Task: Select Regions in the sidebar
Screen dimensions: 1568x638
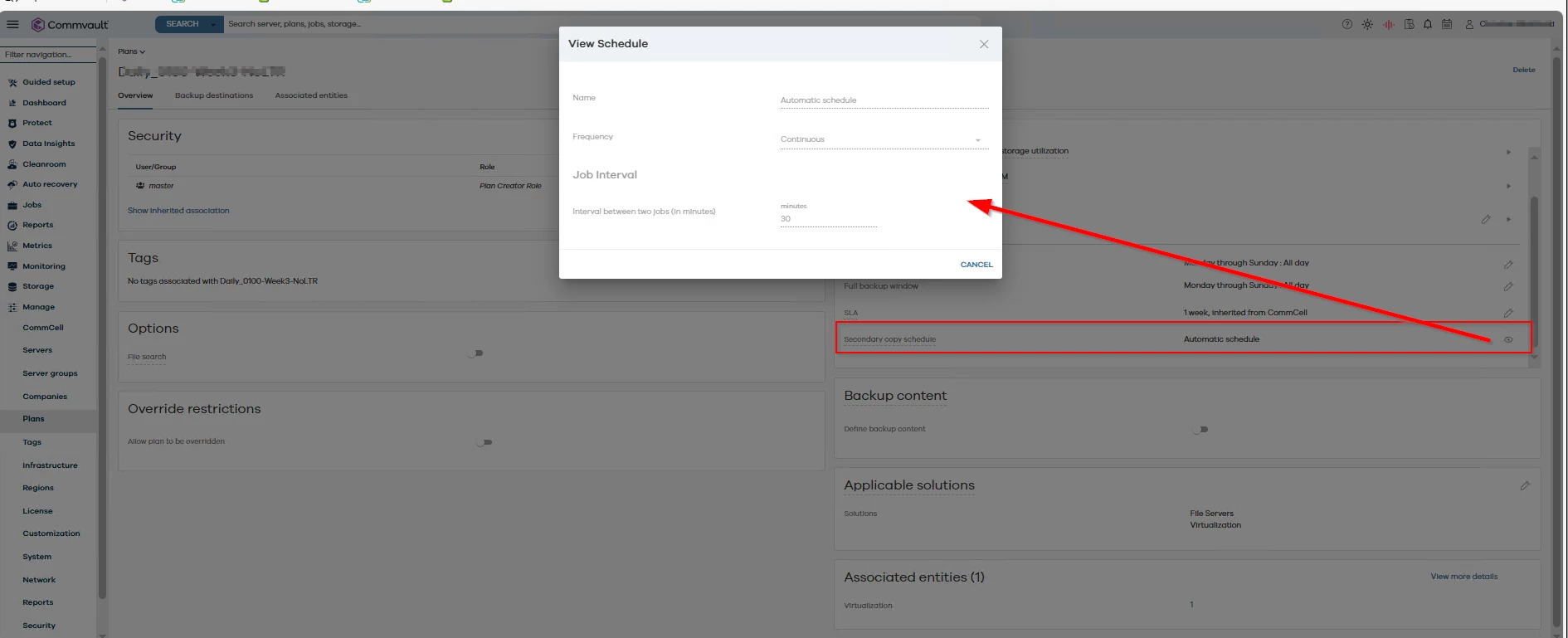Action: (38, 488)
